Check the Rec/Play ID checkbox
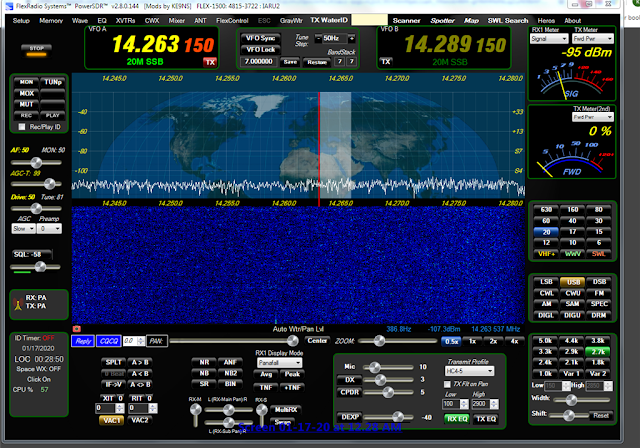The width and height of the screenshot is (640, 448). [x=22, y=127]
